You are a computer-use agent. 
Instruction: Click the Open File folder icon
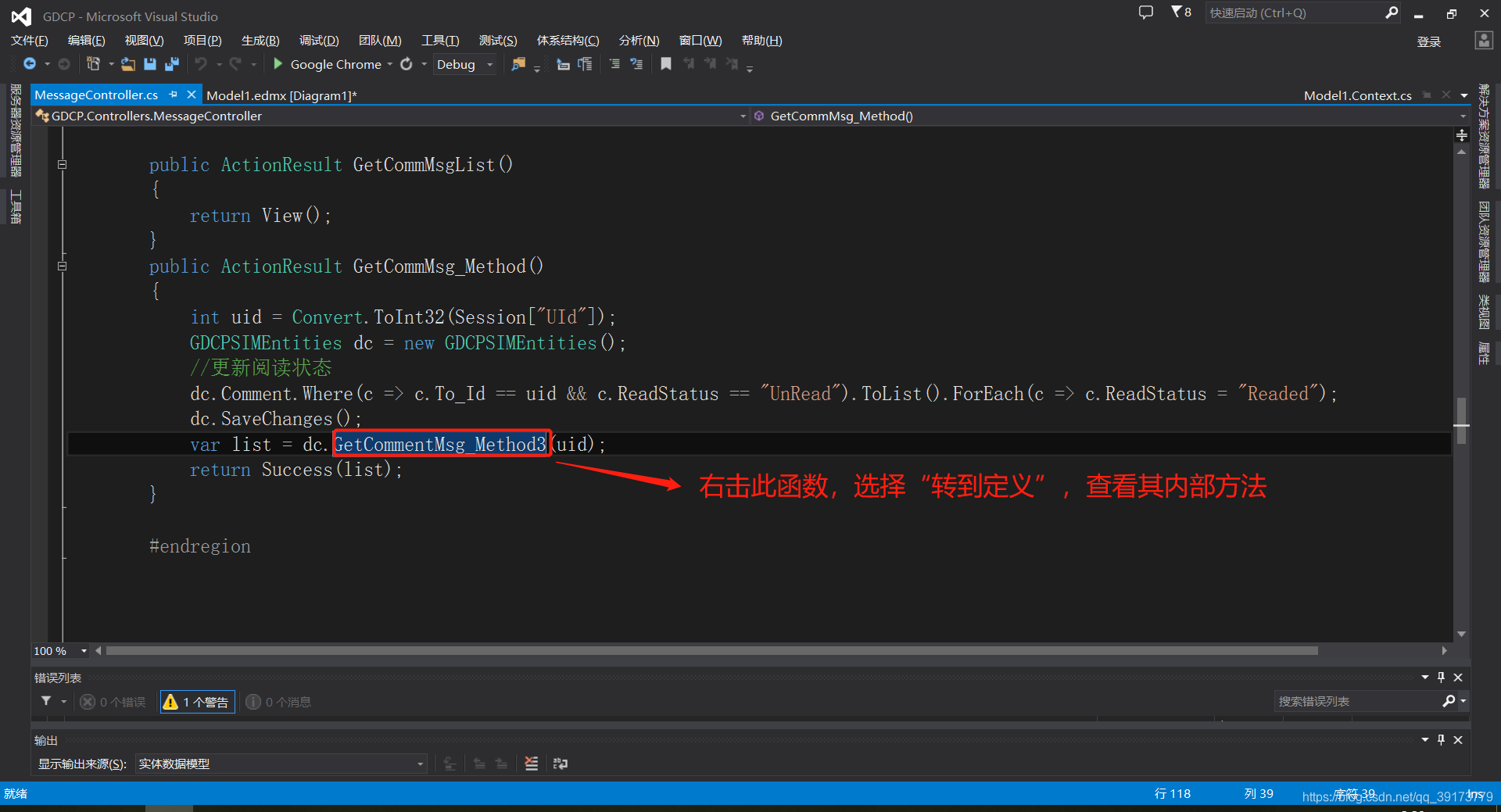128,64
